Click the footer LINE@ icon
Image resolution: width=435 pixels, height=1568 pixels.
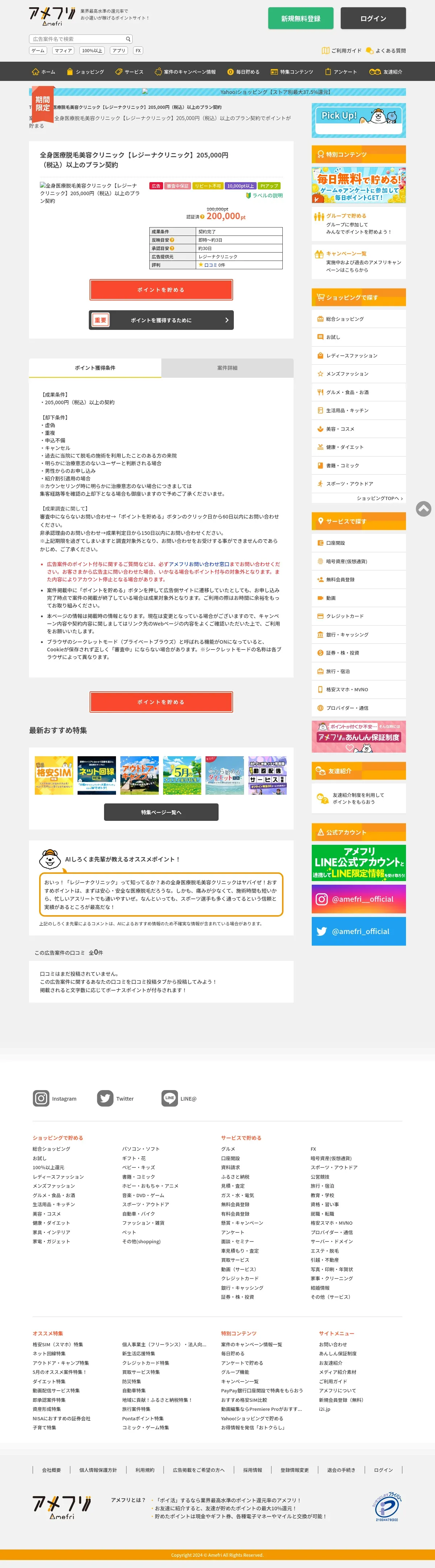(170, 1098)
